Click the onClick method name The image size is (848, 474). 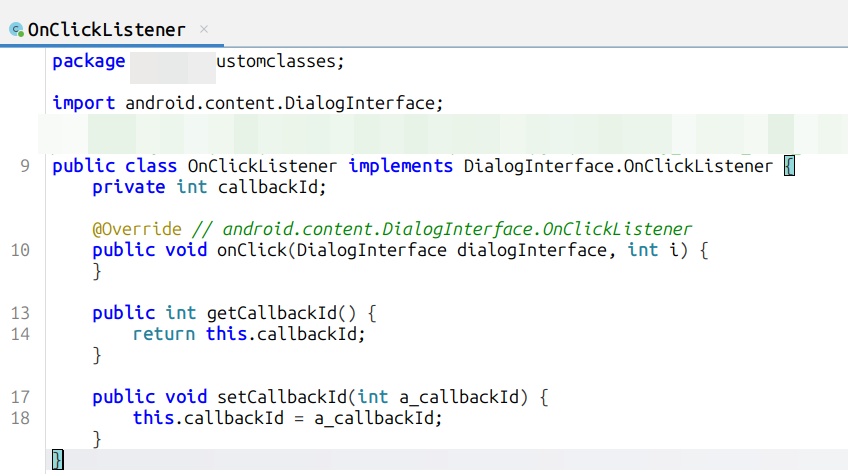tap(251, 250)
